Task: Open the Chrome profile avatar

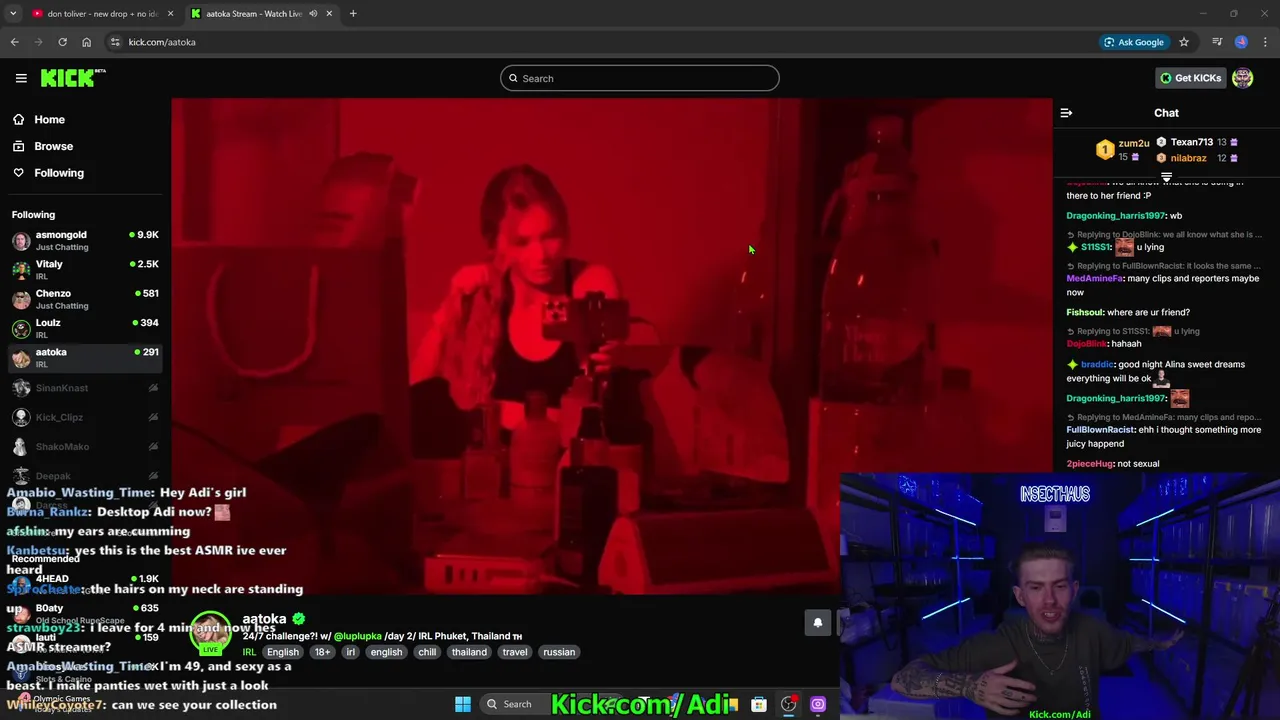Action: pyautogui.click(x=1241, y=42)
